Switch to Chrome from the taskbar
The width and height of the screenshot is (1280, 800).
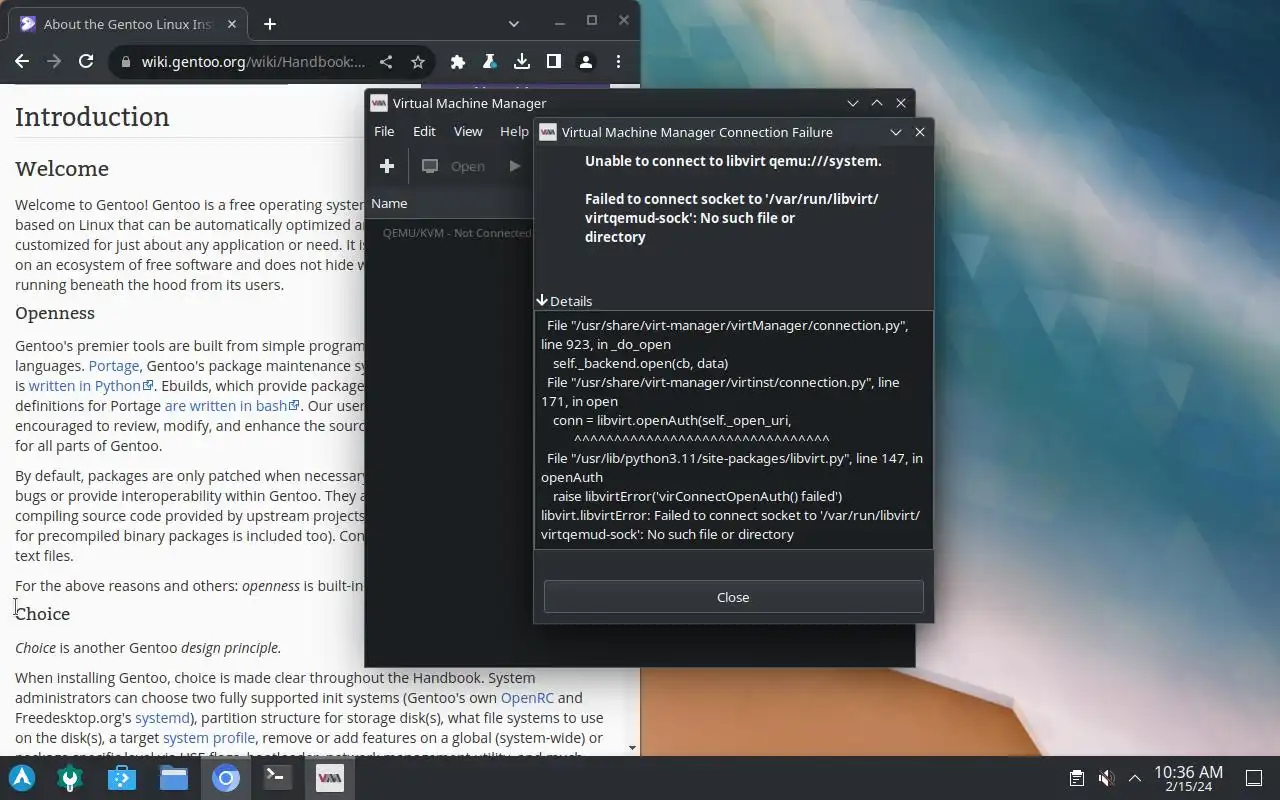[226, 778]
